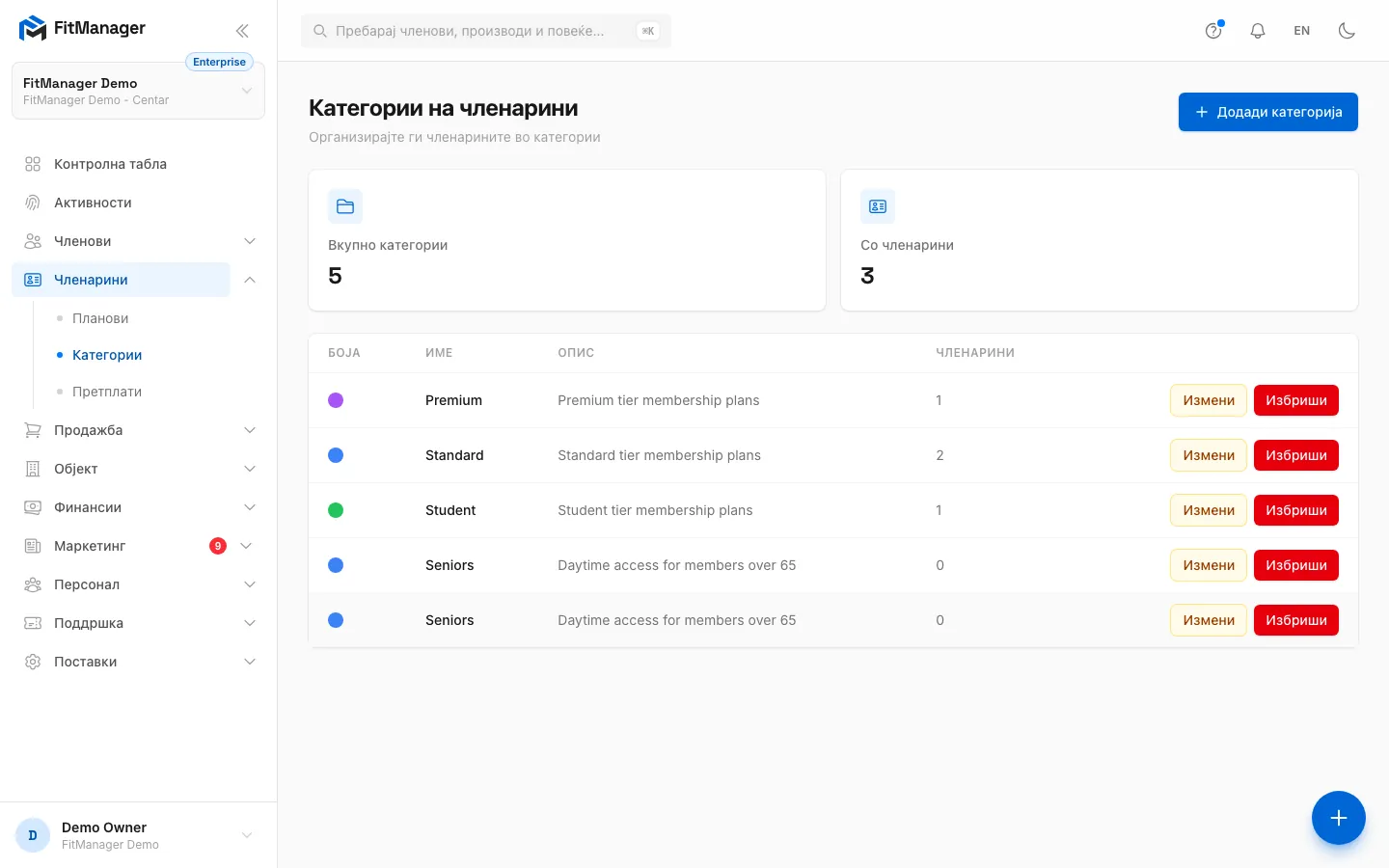Go to Планови submenu item
The image size is (1389, 868).
click(x=100, y=318)
